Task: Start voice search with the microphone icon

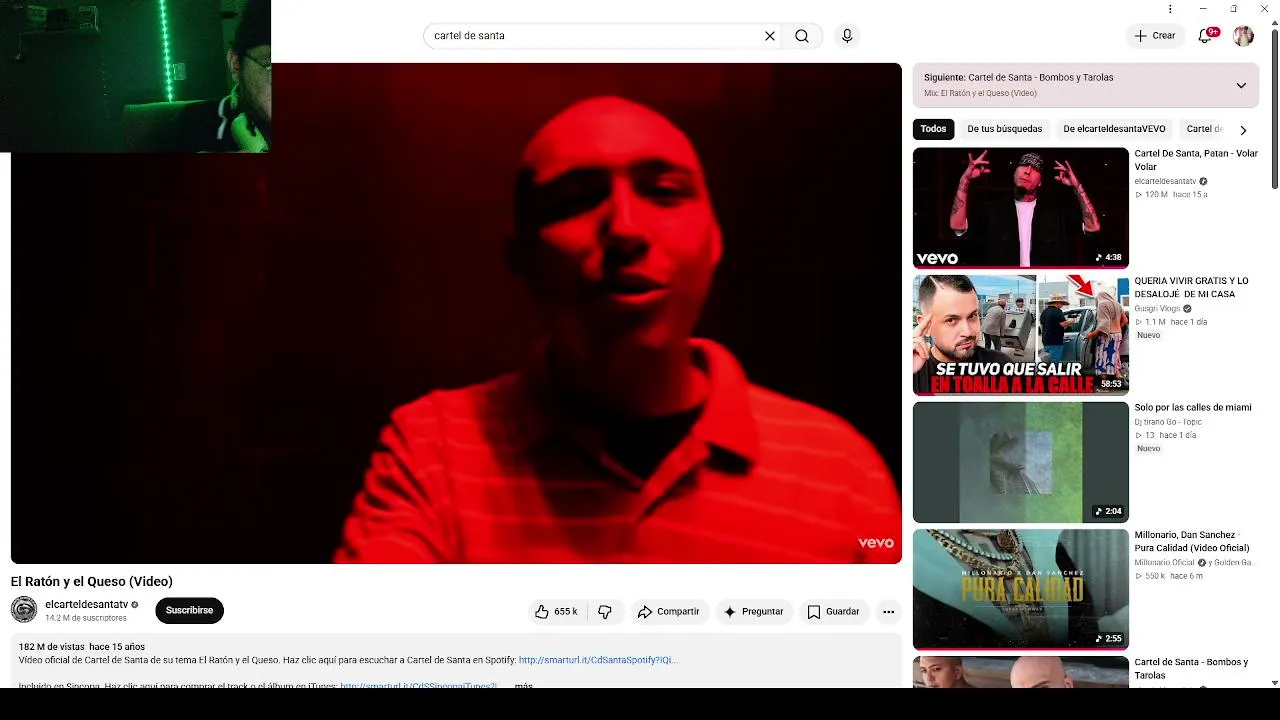Action: (847, 36)
